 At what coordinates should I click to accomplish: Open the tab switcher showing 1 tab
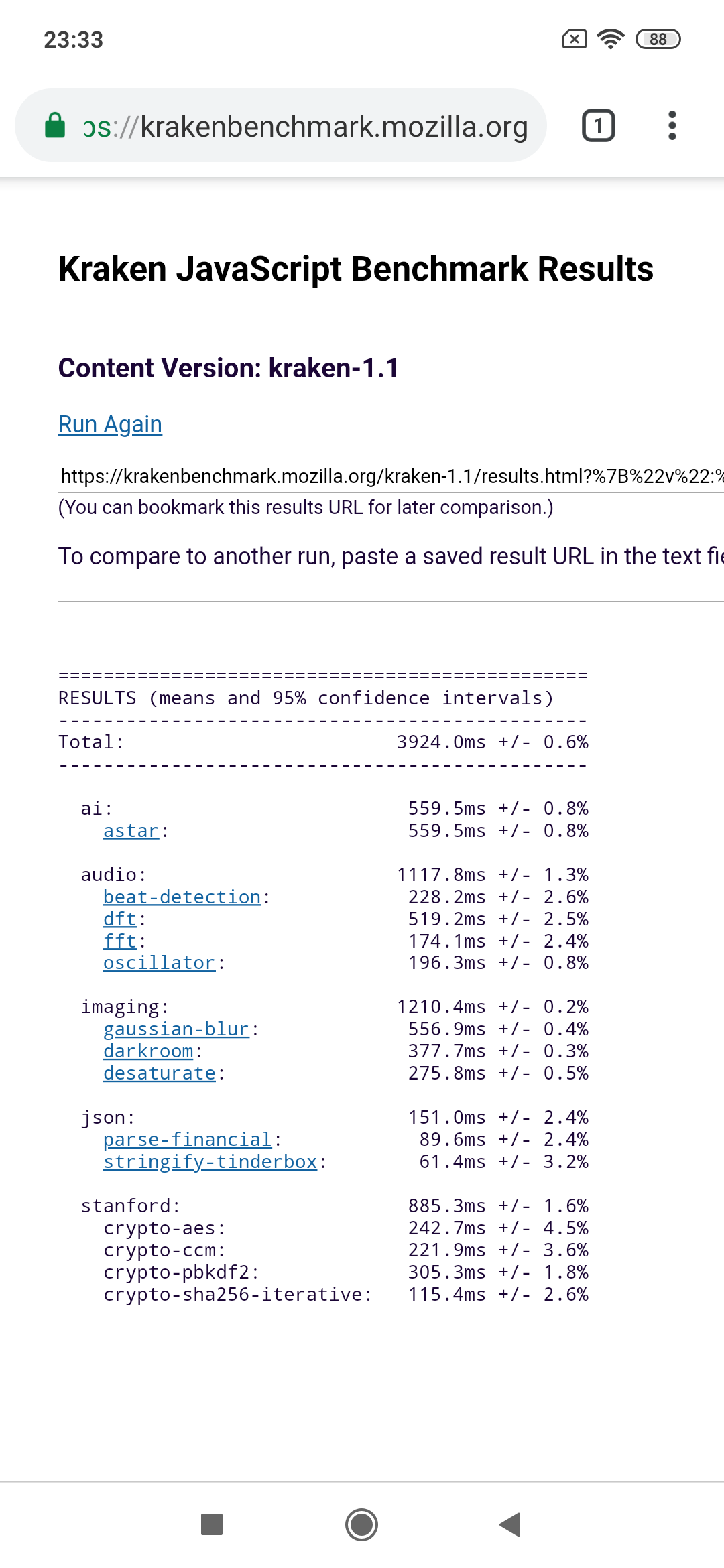point(598,126)
